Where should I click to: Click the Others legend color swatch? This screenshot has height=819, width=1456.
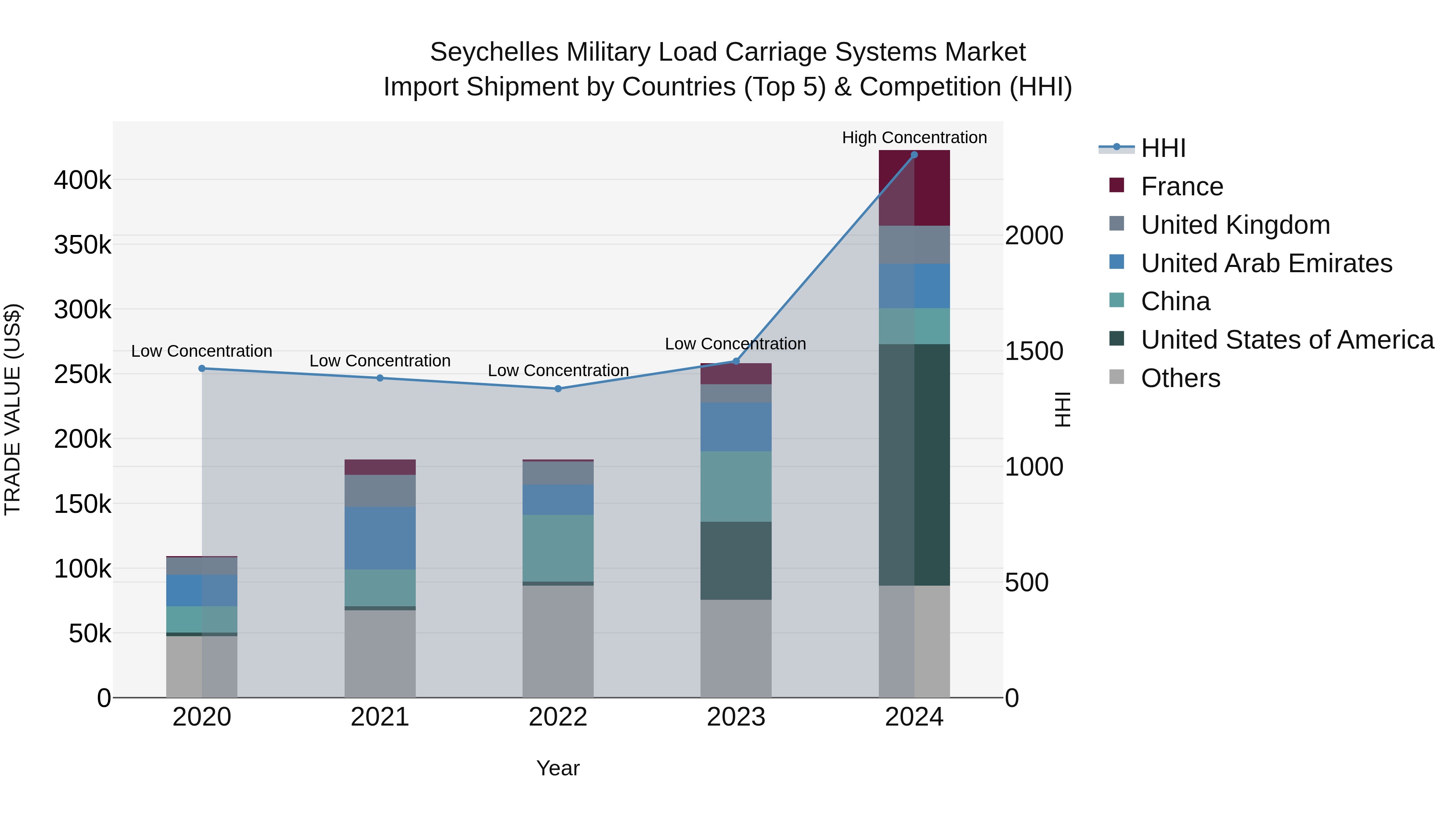click(1117, 377)
